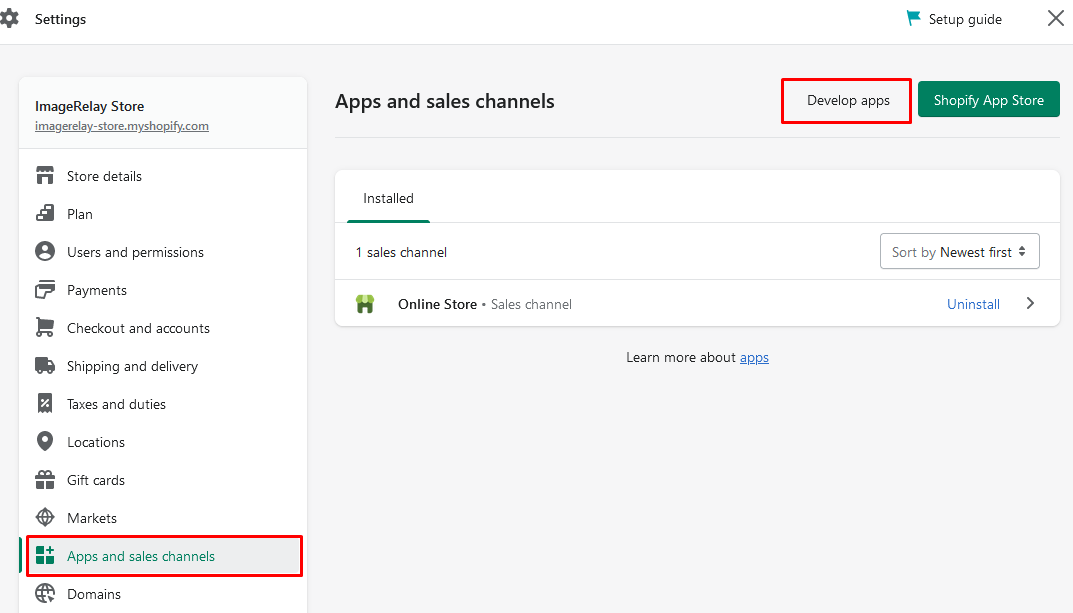Screen dimensions: 1073x613
Task: Click the Settings gear icon
Action: point(9,18)
